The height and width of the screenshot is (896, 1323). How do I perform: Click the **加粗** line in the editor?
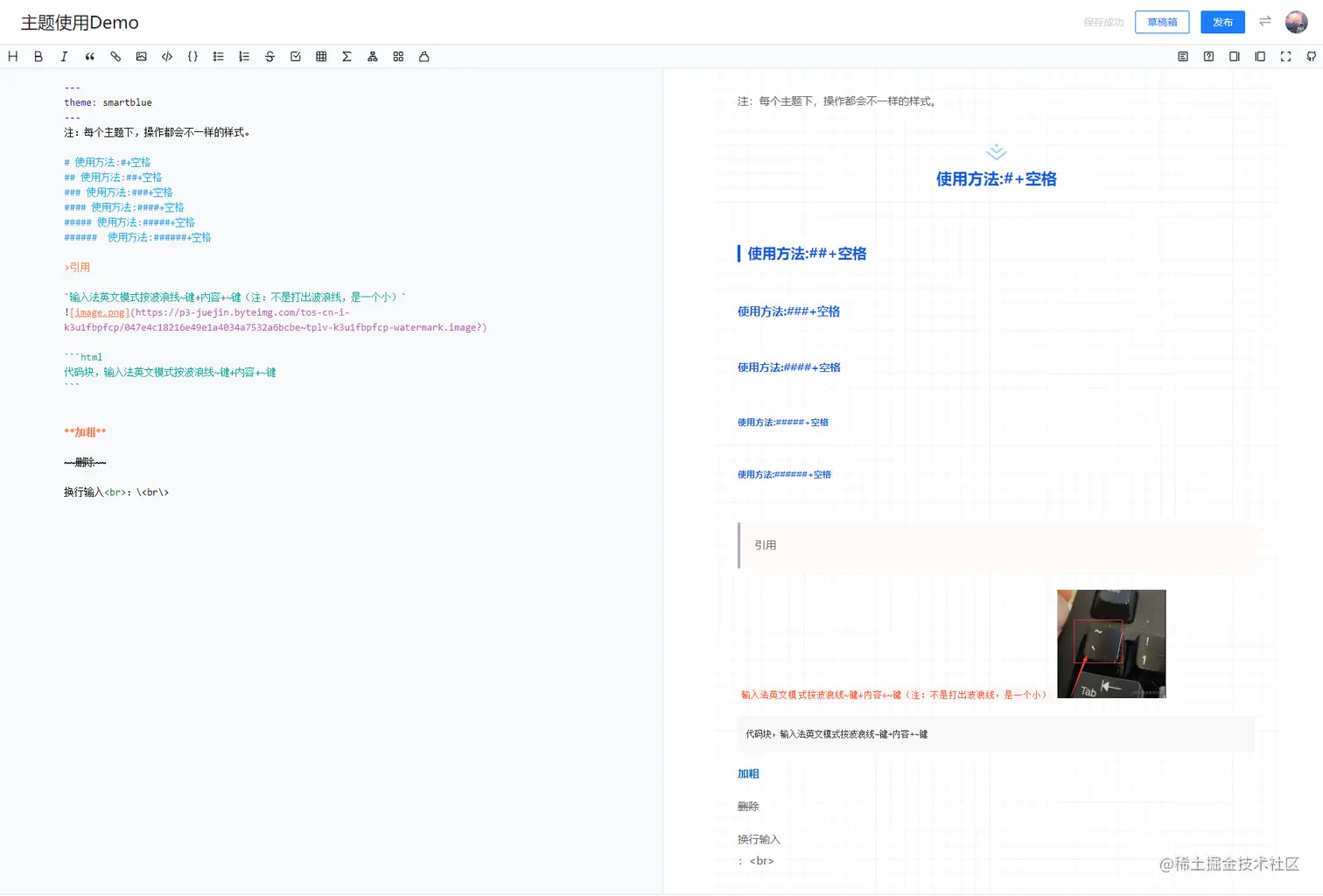click(x=85, y=432)
